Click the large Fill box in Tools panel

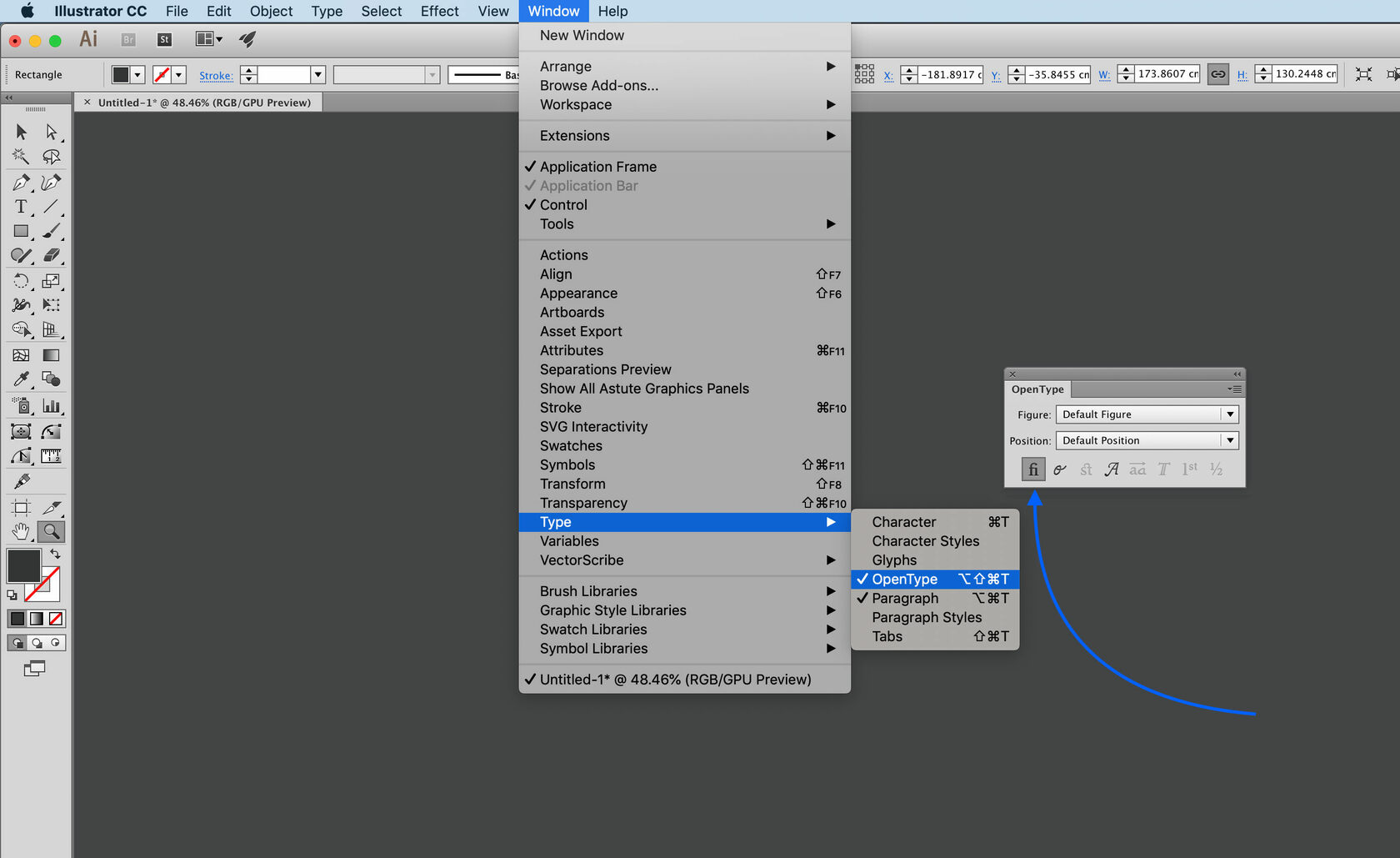pos(23,565)
